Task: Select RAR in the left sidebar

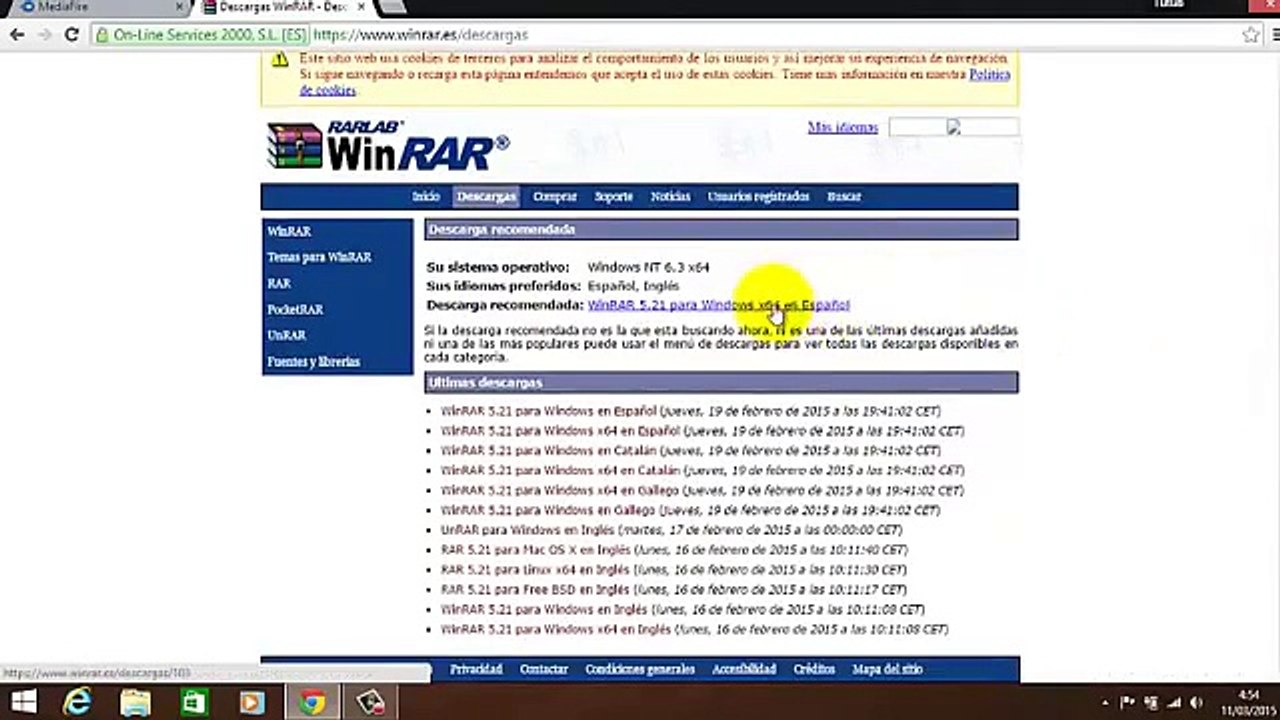Action: pos(279,284)
